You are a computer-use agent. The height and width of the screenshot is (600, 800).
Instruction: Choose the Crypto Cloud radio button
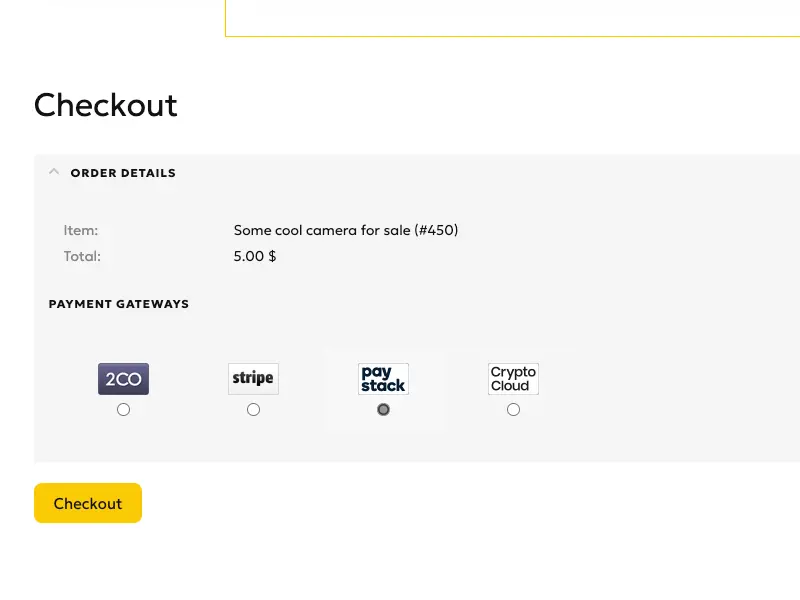513,410
